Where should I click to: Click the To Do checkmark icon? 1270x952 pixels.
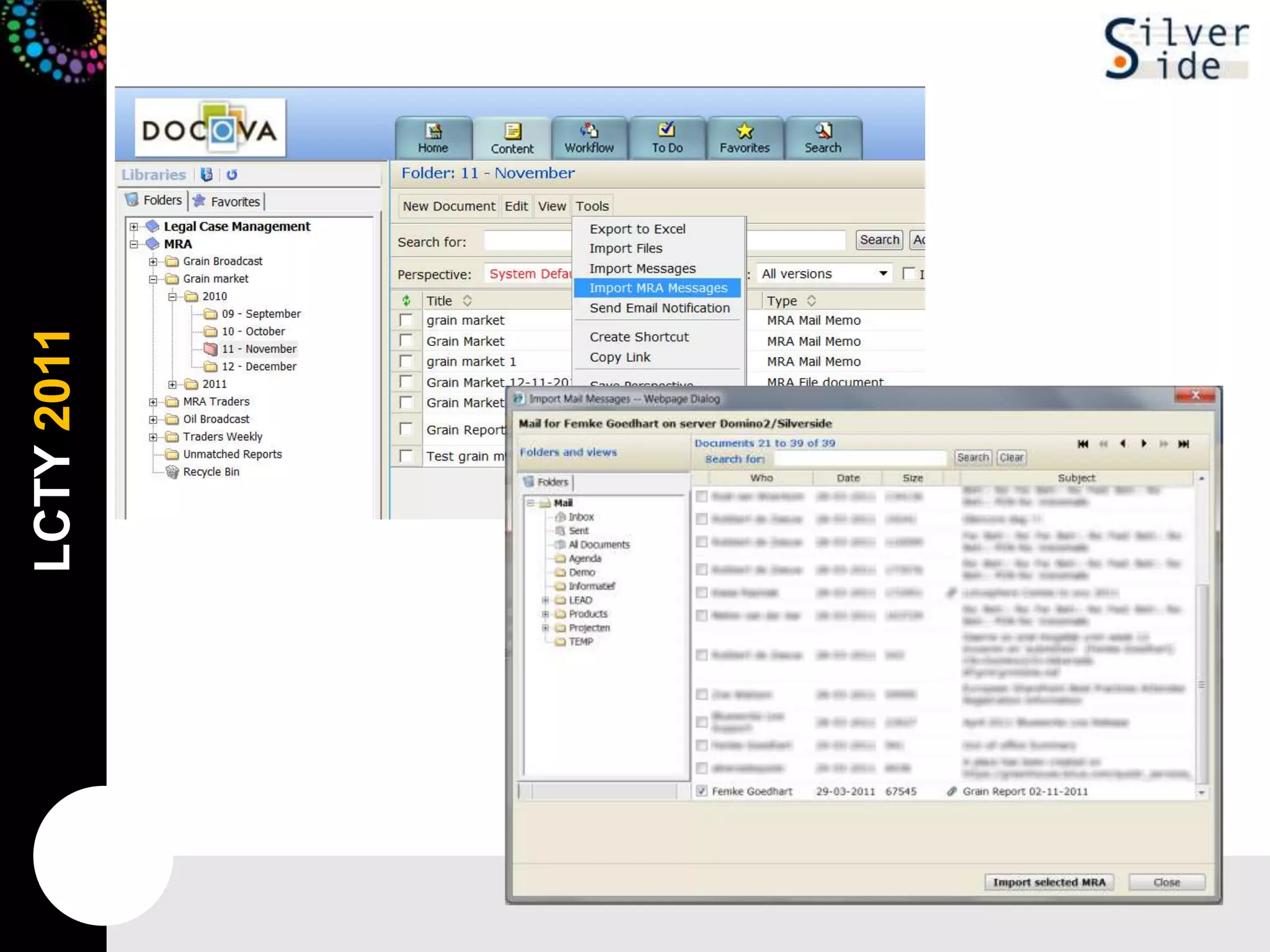coord(667,130)
